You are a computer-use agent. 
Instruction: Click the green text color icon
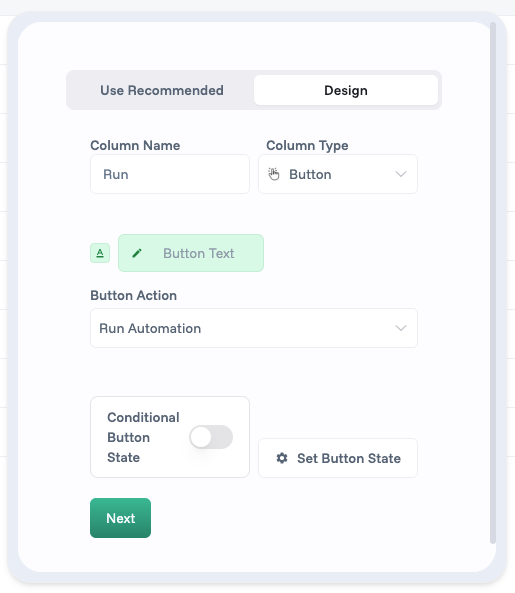pyautogui.click(x=100, y=253)
